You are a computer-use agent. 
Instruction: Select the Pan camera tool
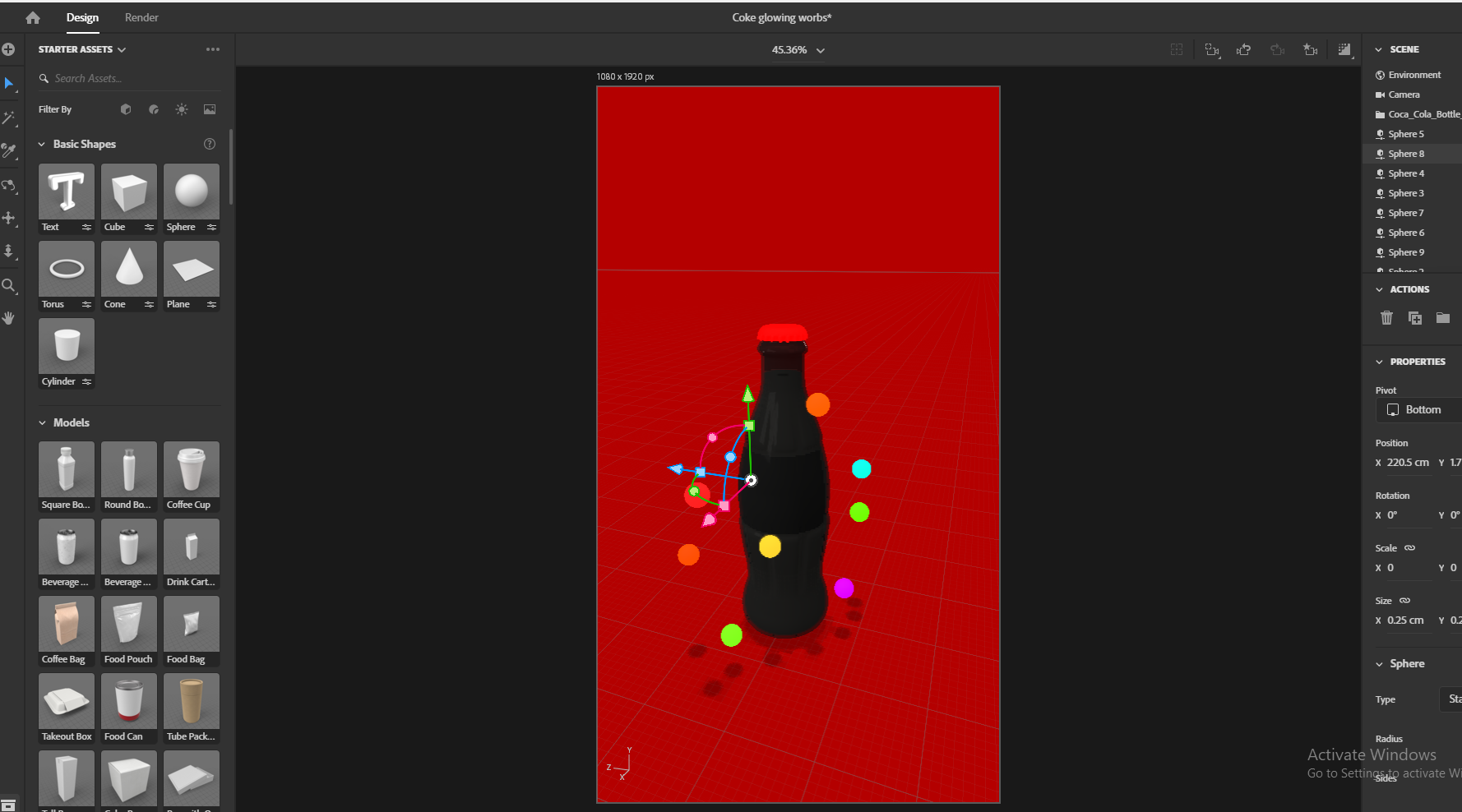tap(9, 219)
